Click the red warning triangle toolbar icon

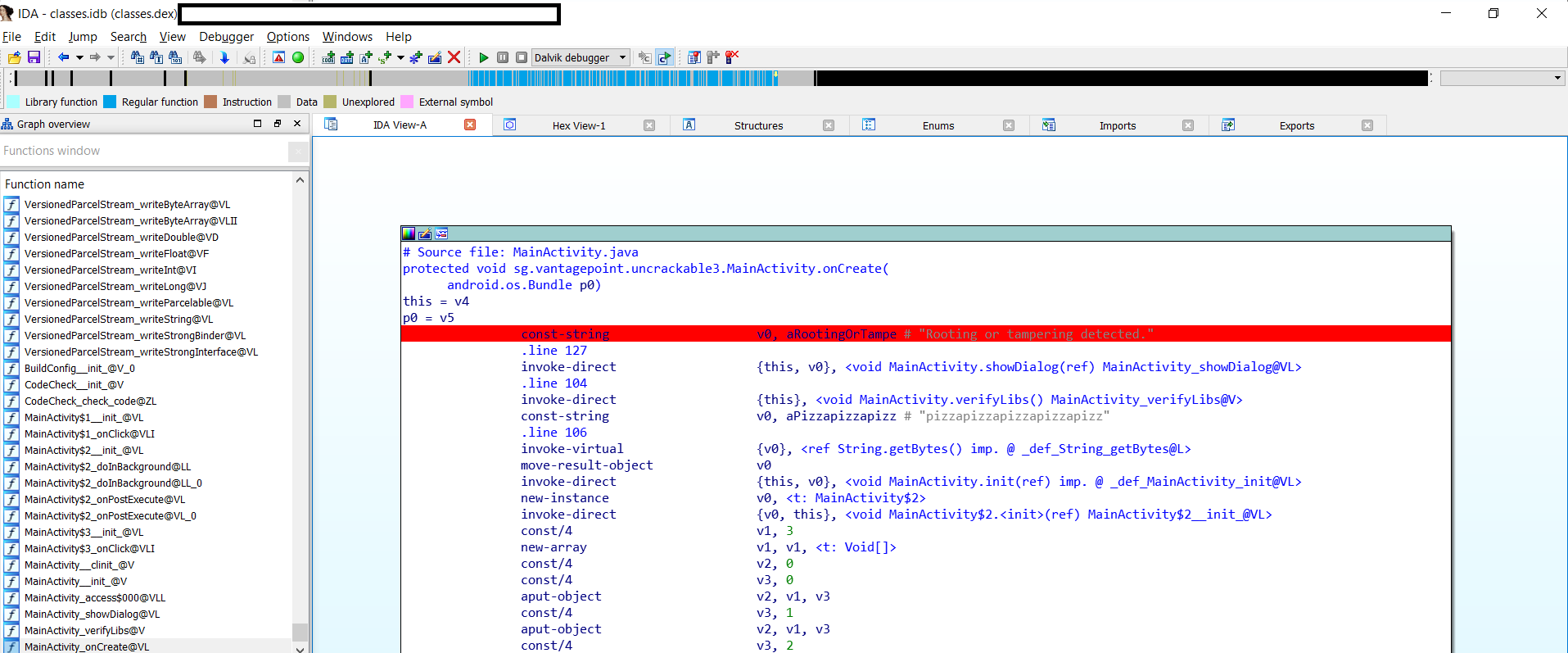(x=279, y=57)
